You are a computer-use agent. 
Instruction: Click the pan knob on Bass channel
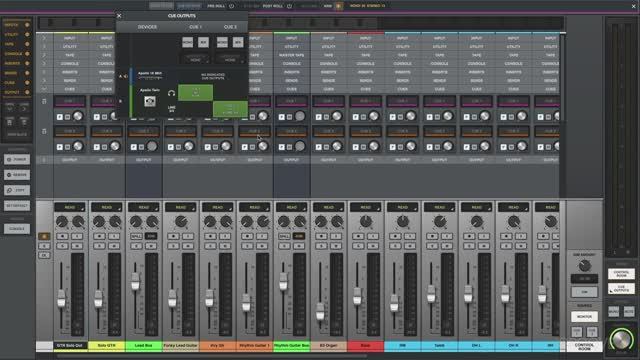[x=366, y=221]
